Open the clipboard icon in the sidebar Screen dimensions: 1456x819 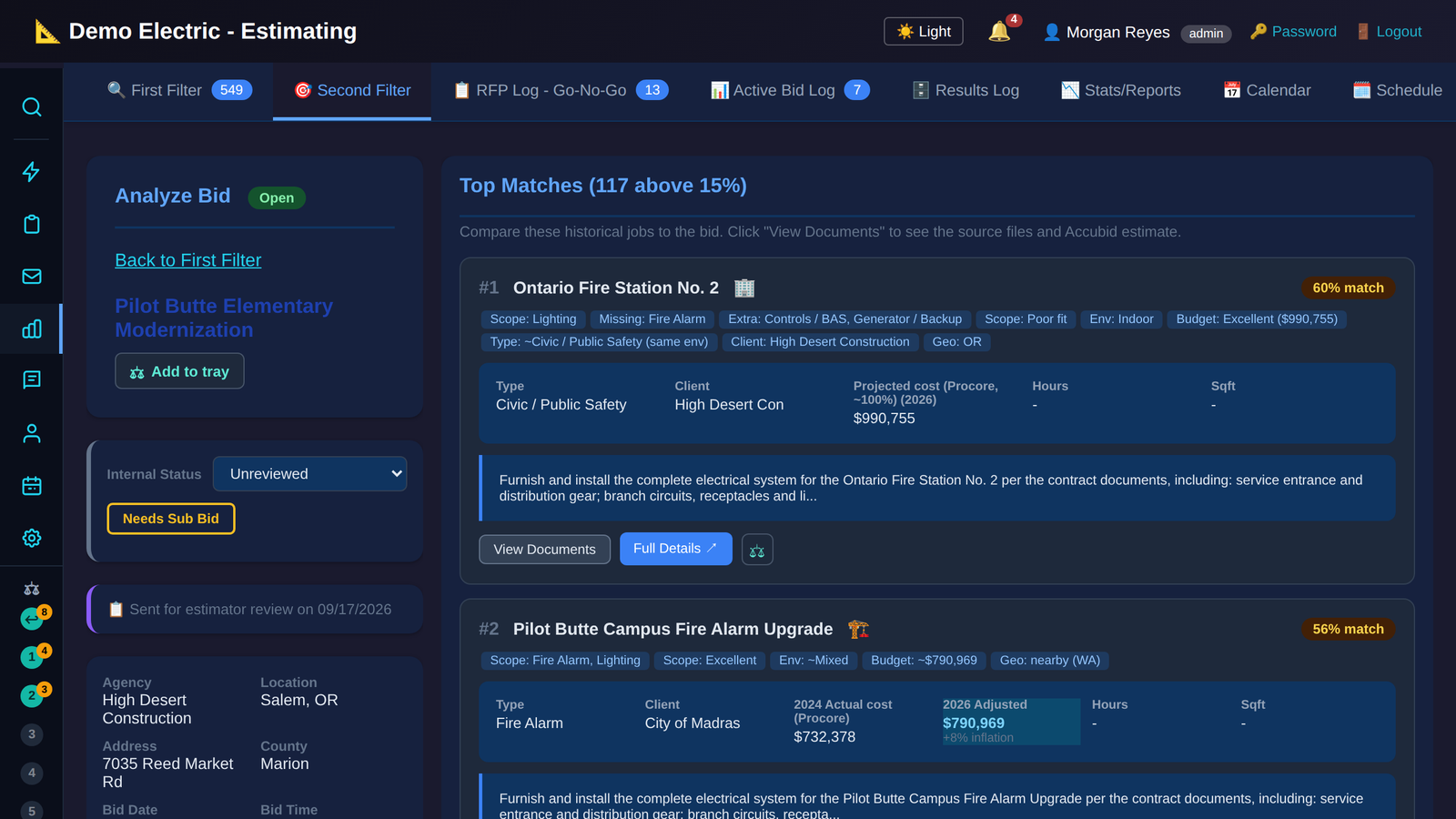(x=31, y=225)
